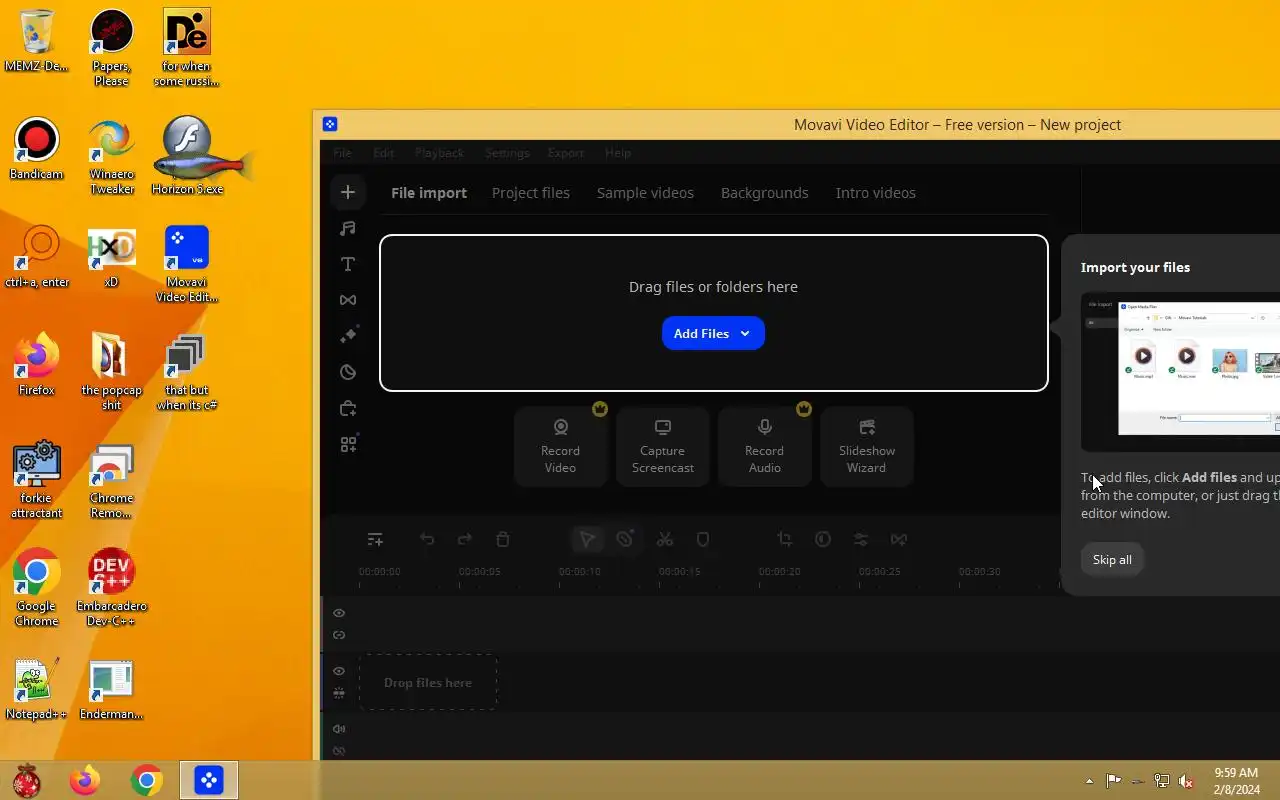Viewport: 1280px width, 800px height.
Task: Click the muted speaker tray icon
Action: click(1186, 781)
